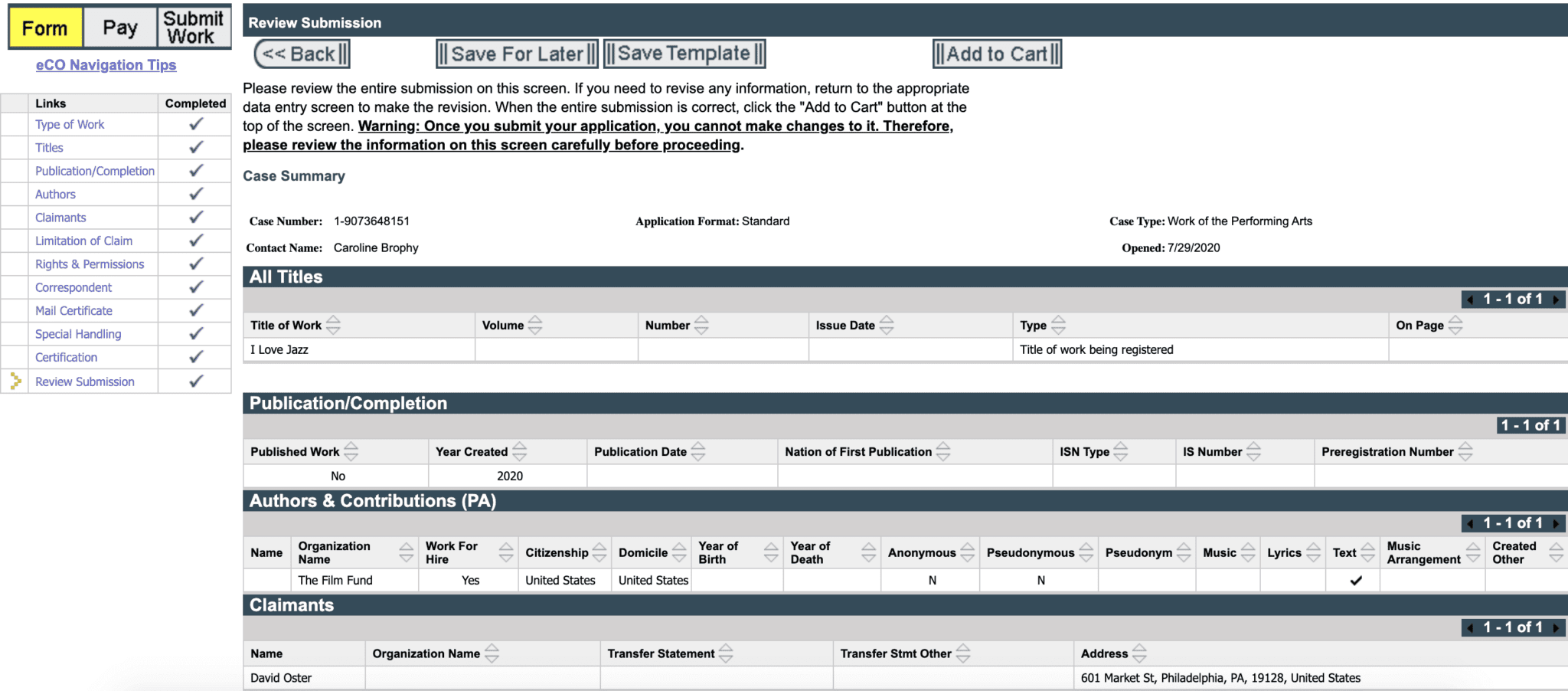Click the Completed checkmark for Certification
Image resolution: width=1568 pixels, height=691 pixels.
point(194,357)
